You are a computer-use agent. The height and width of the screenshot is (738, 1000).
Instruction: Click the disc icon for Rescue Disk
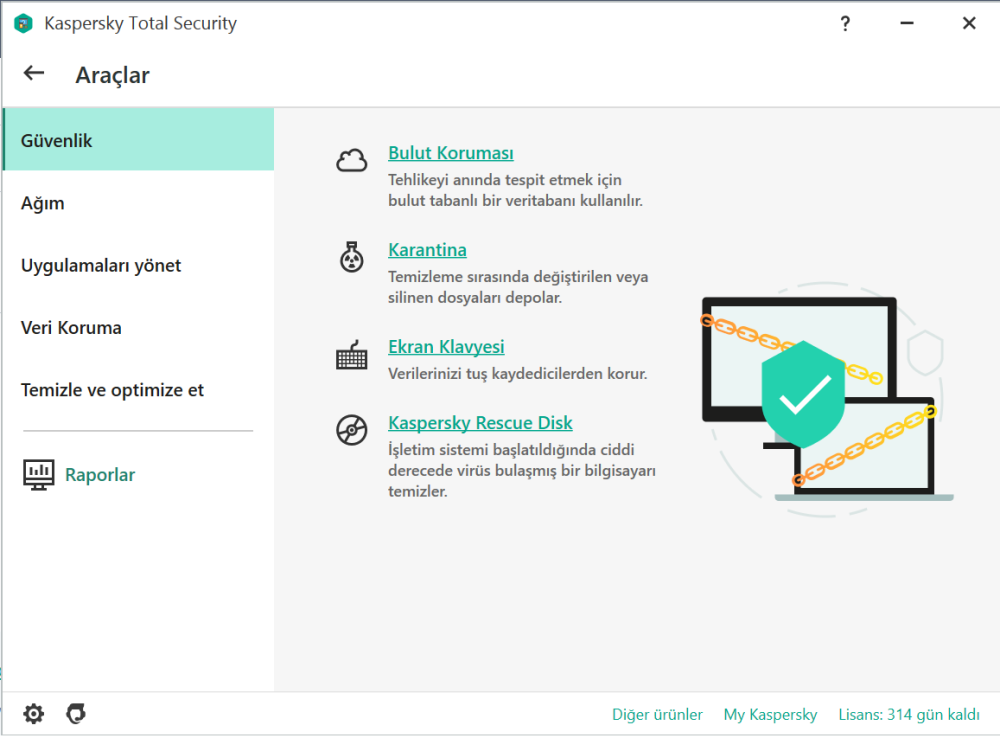click(x=351, y=430)
